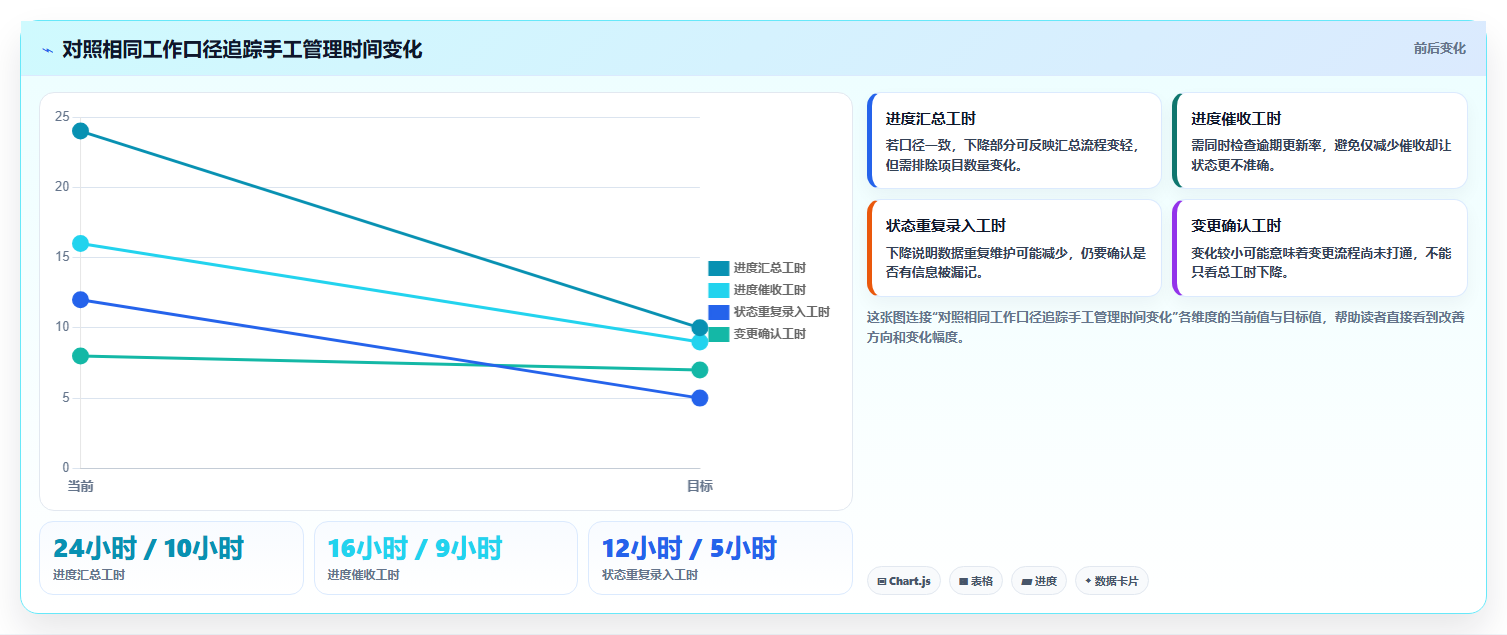Open the 进度催收工时 description card
The height and width of the screenshot is (635, 1507).
pos(1320,141)
